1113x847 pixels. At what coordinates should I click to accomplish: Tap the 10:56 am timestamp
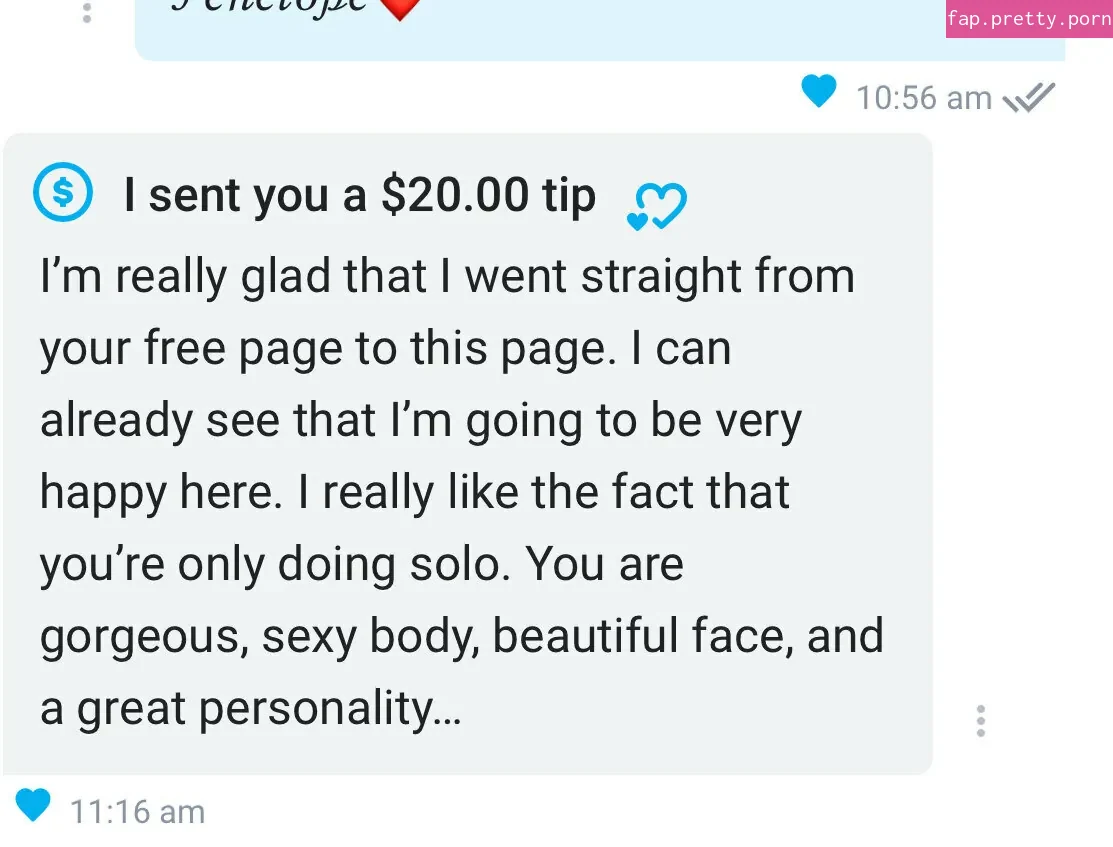point(923,98)
